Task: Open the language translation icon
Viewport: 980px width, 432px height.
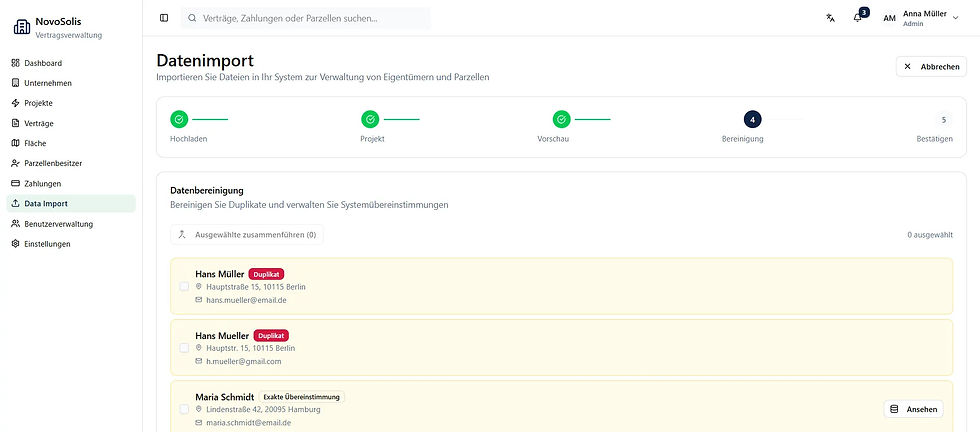Action: pyautogui.click(x=830, y=18)
